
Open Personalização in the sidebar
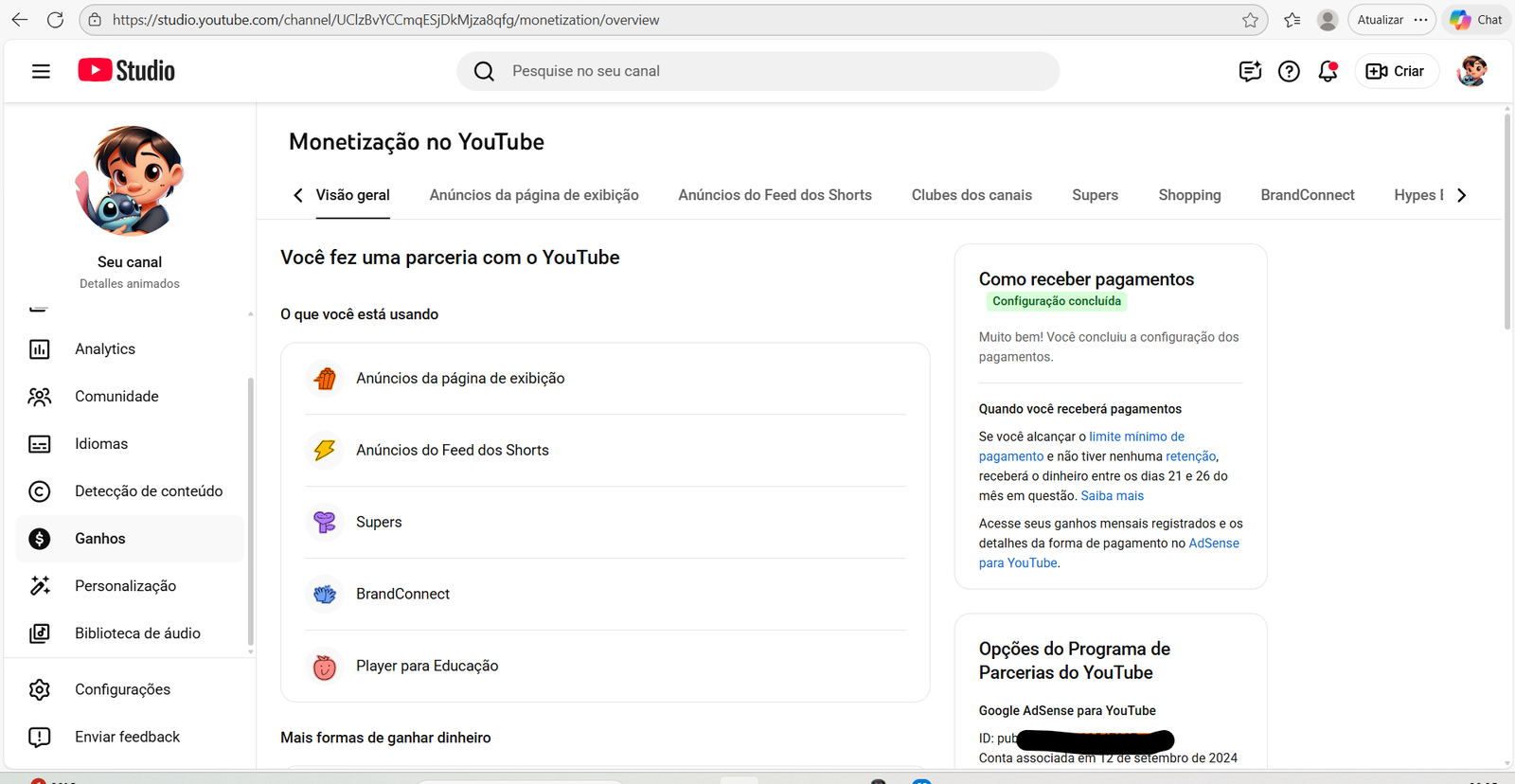click(130, 586)
